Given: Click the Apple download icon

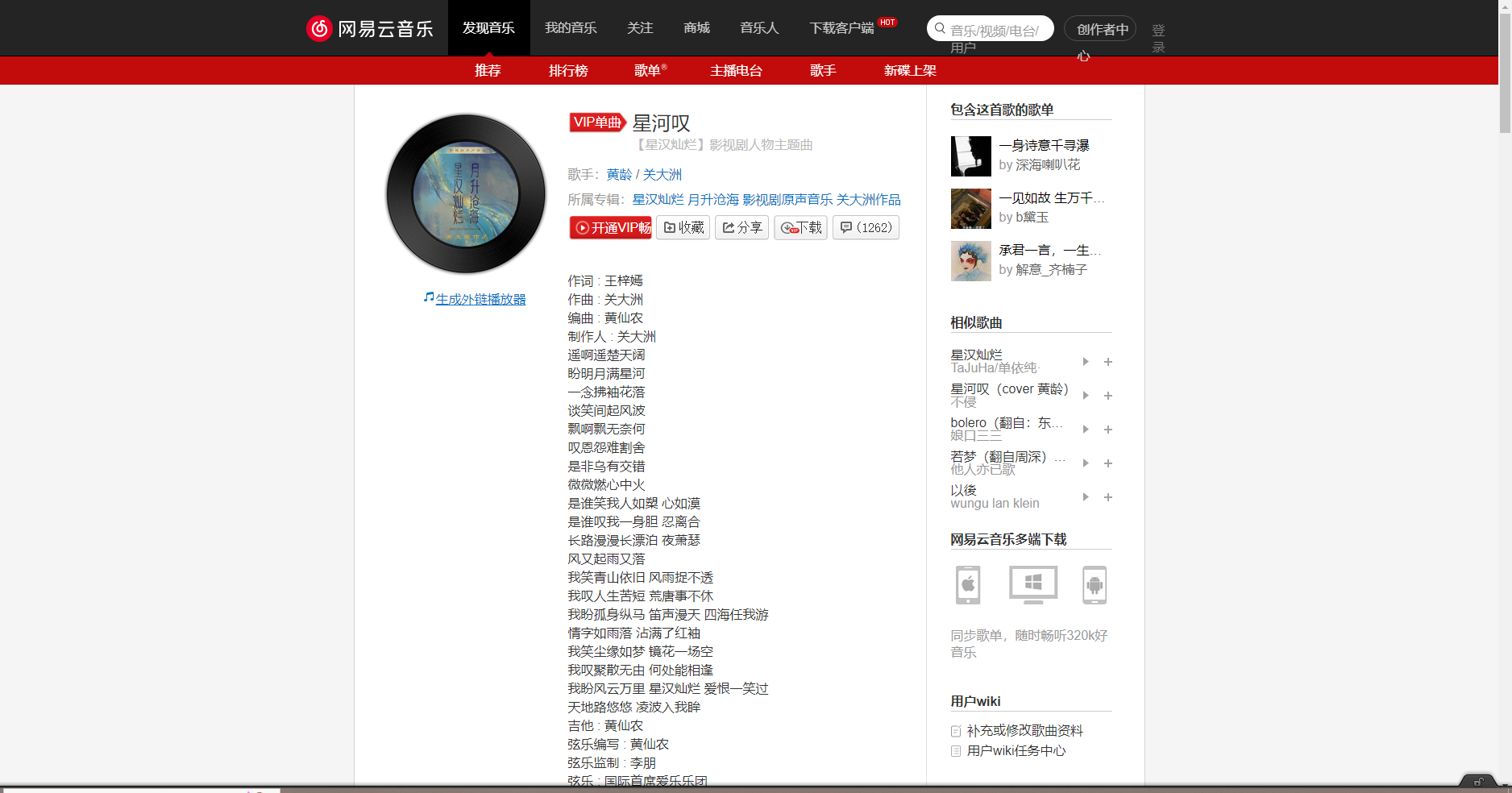Looking at the screenshot, I should tap(967, 585).
